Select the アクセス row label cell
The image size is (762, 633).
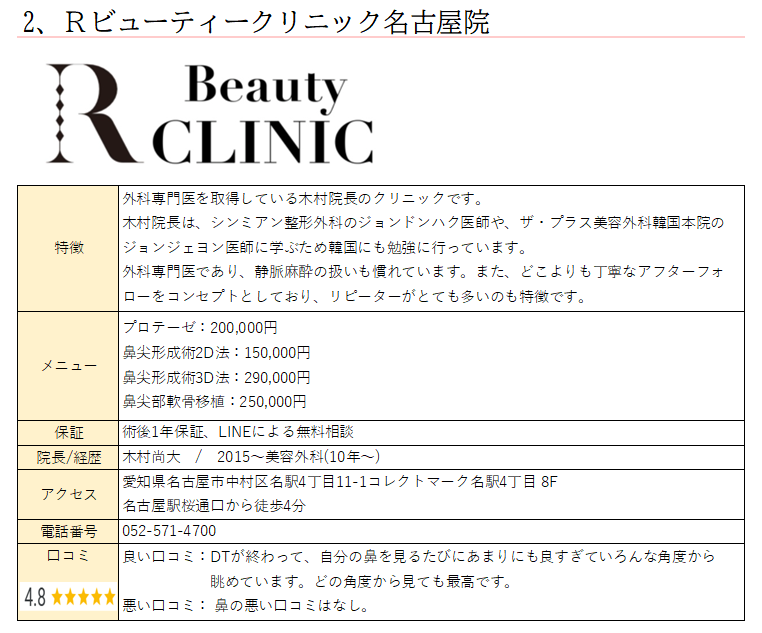[68, 494]
